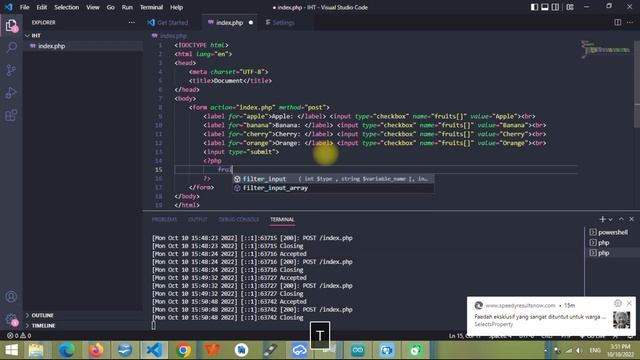Toggle the bottom panel layout icon
The height and width of the screenshot is (360, 640).
tap(545, 7)
